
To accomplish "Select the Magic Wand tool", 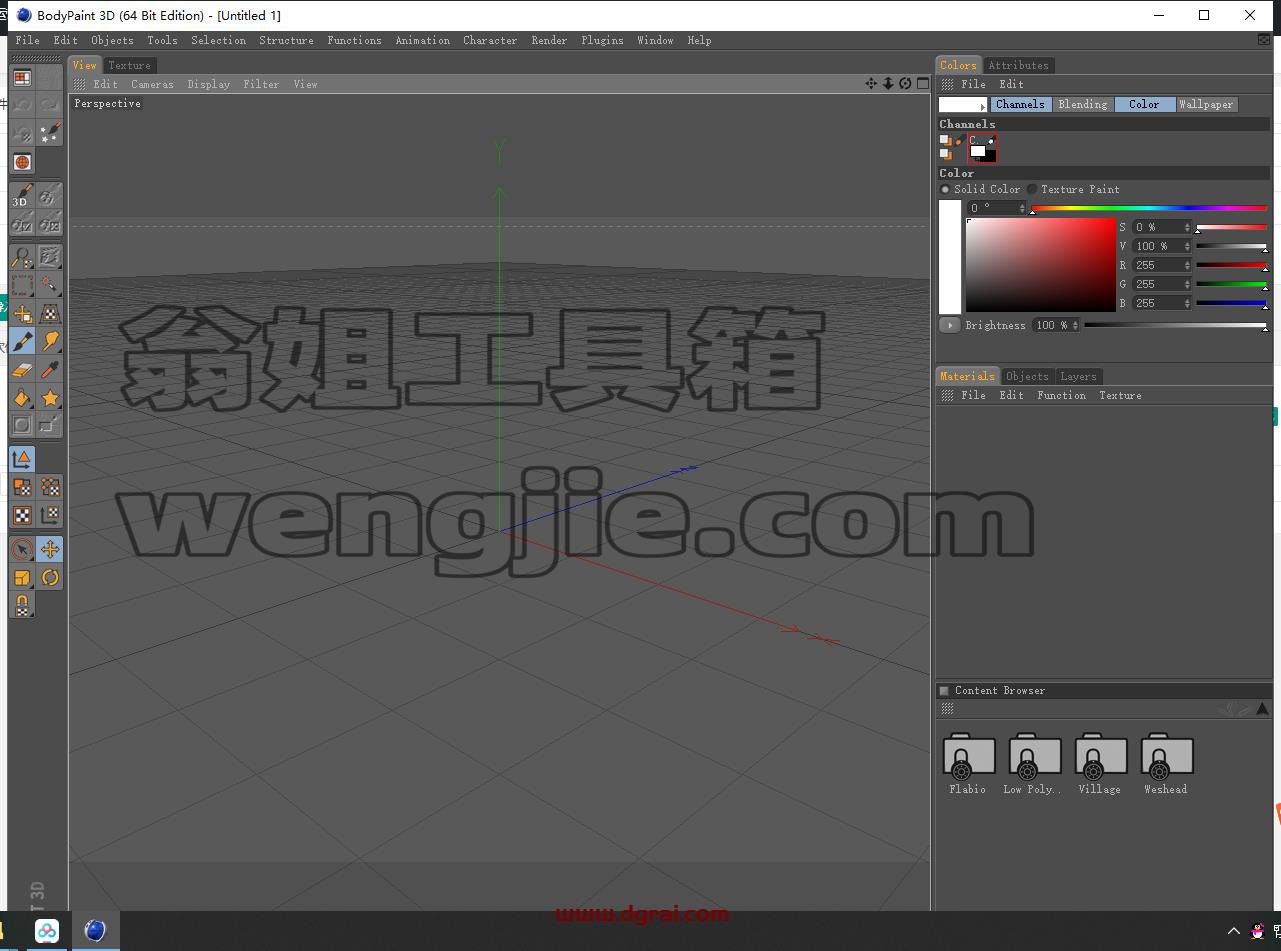I will [x=50, y=286].
